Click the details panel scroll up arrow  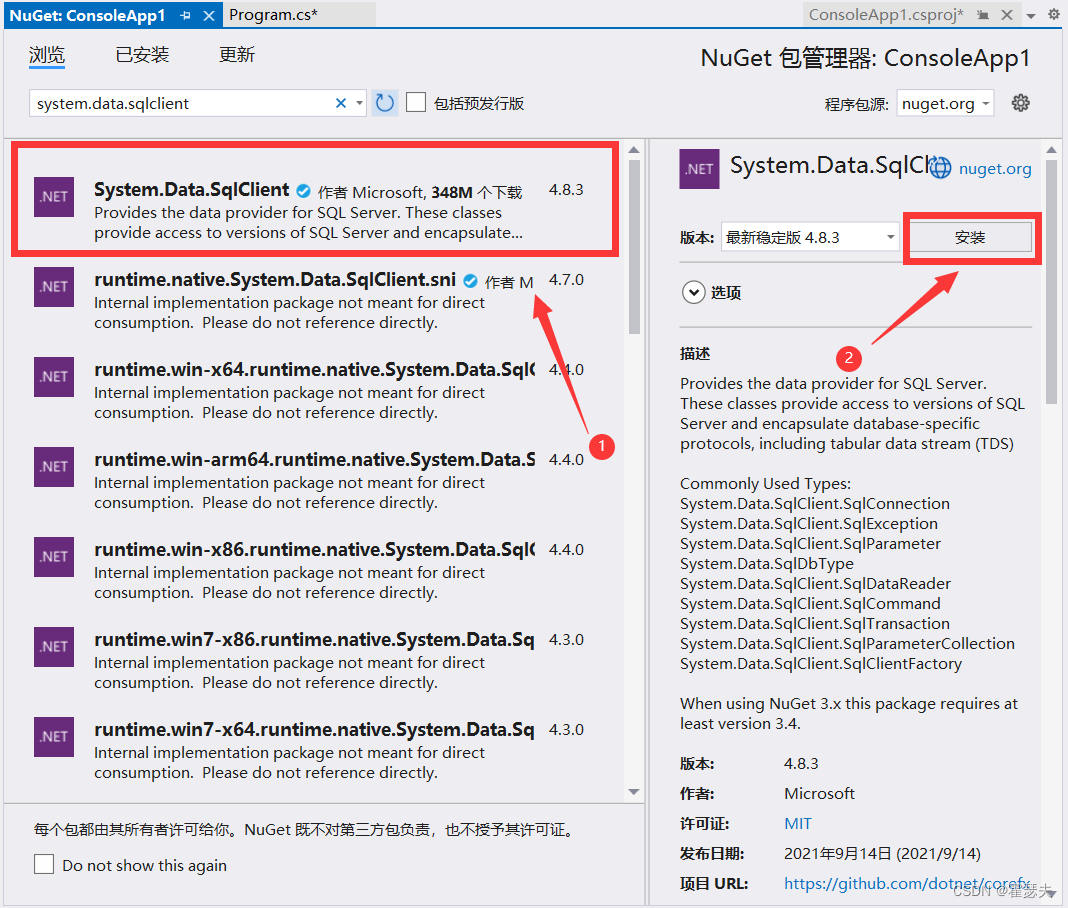pyautogui.click(x=1052, y=150)
